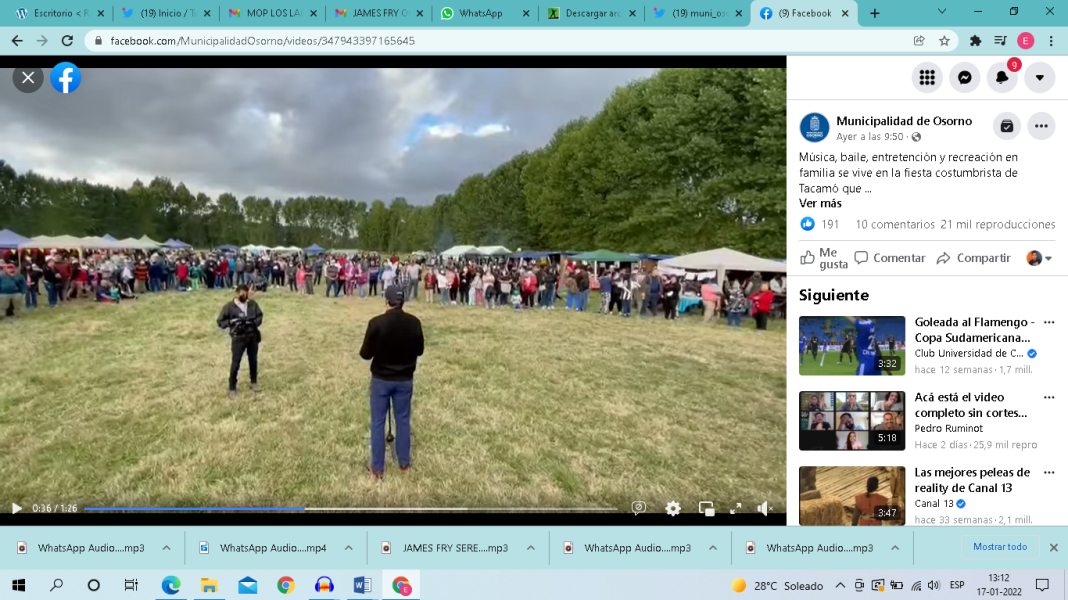Open the Facebook apps grid menu
The height and width of the screenshot is (600, 1068).
[927, 78]
